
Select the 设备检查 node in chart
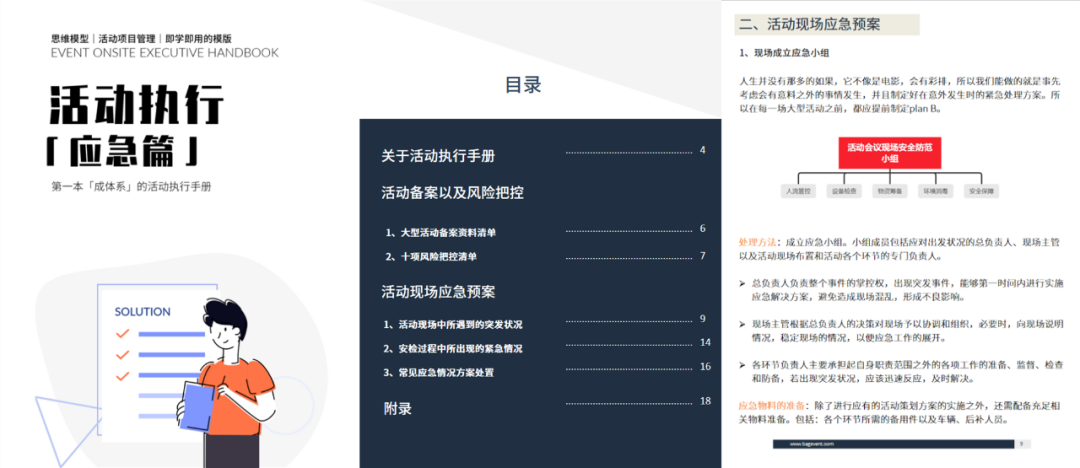point(844,191)
